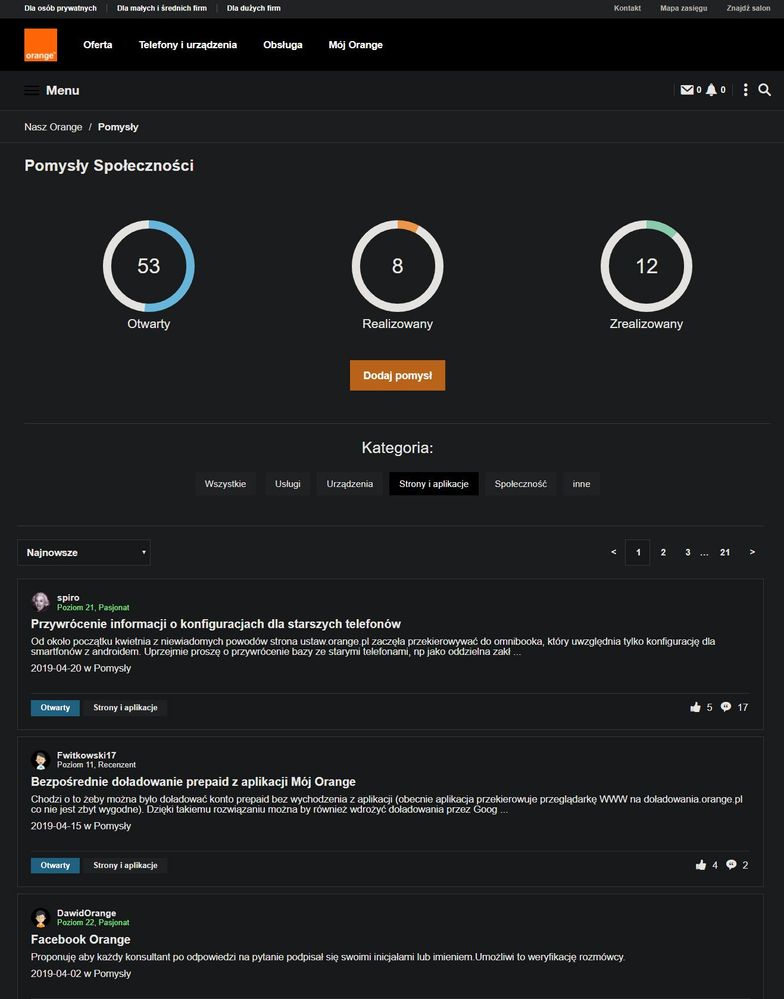Open Telefony i urządzenia menu

click(188, 45)
